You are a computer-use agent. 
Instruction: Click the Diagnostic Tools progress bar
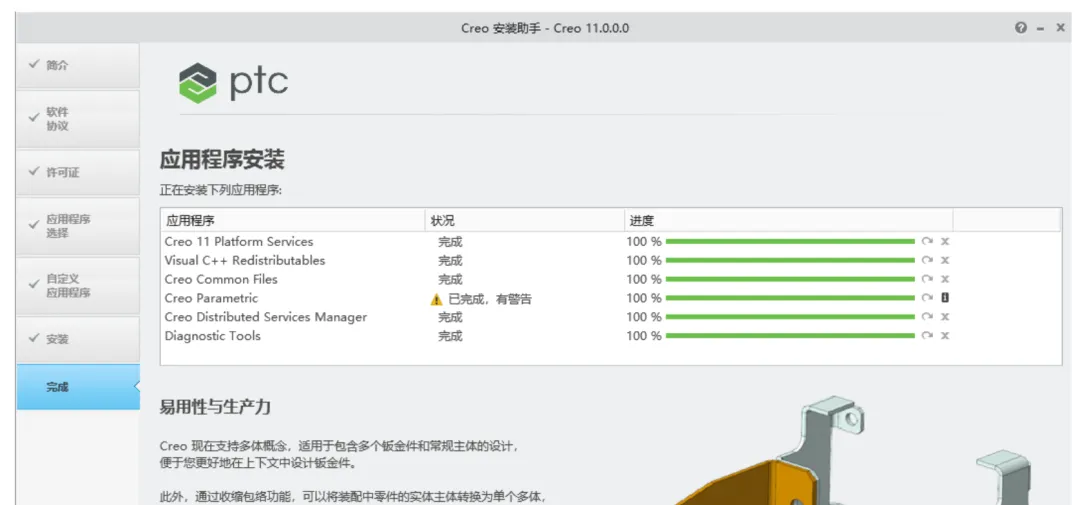790,336
